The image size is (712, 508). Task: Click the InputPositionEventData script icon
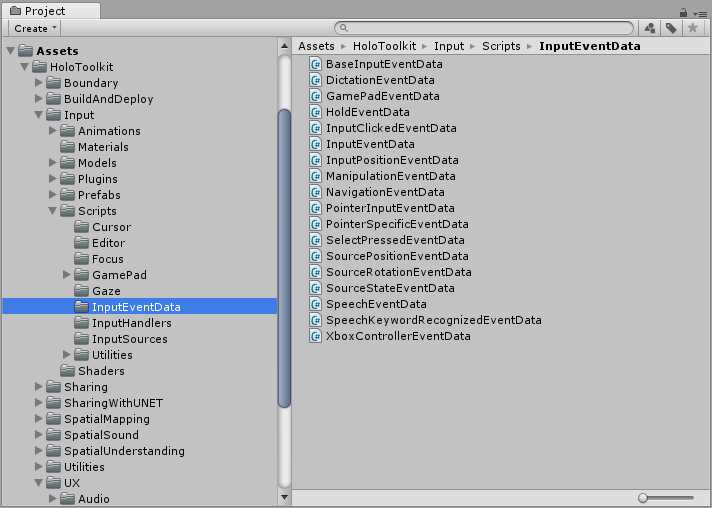pos(315,160)
